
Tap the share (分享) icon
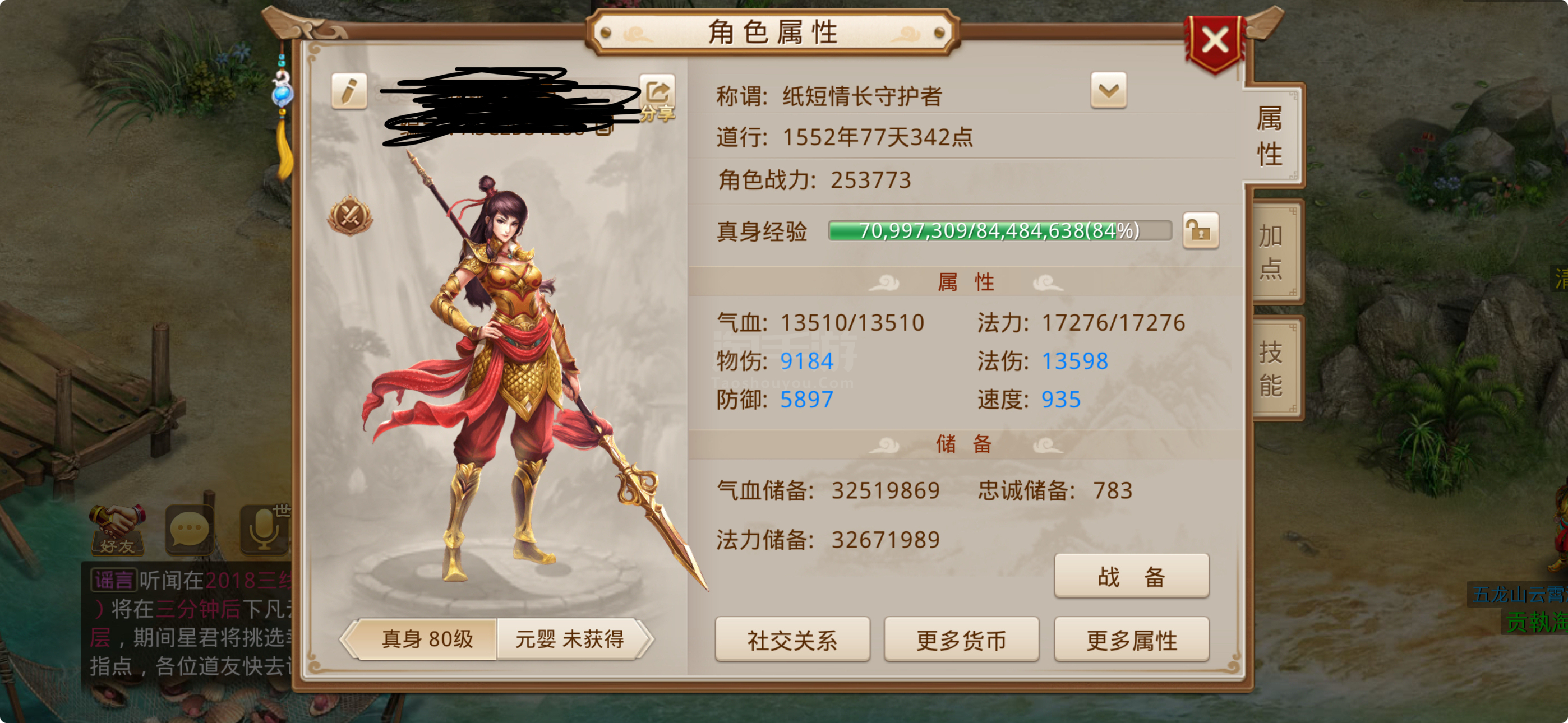click(x=657, y=96)
